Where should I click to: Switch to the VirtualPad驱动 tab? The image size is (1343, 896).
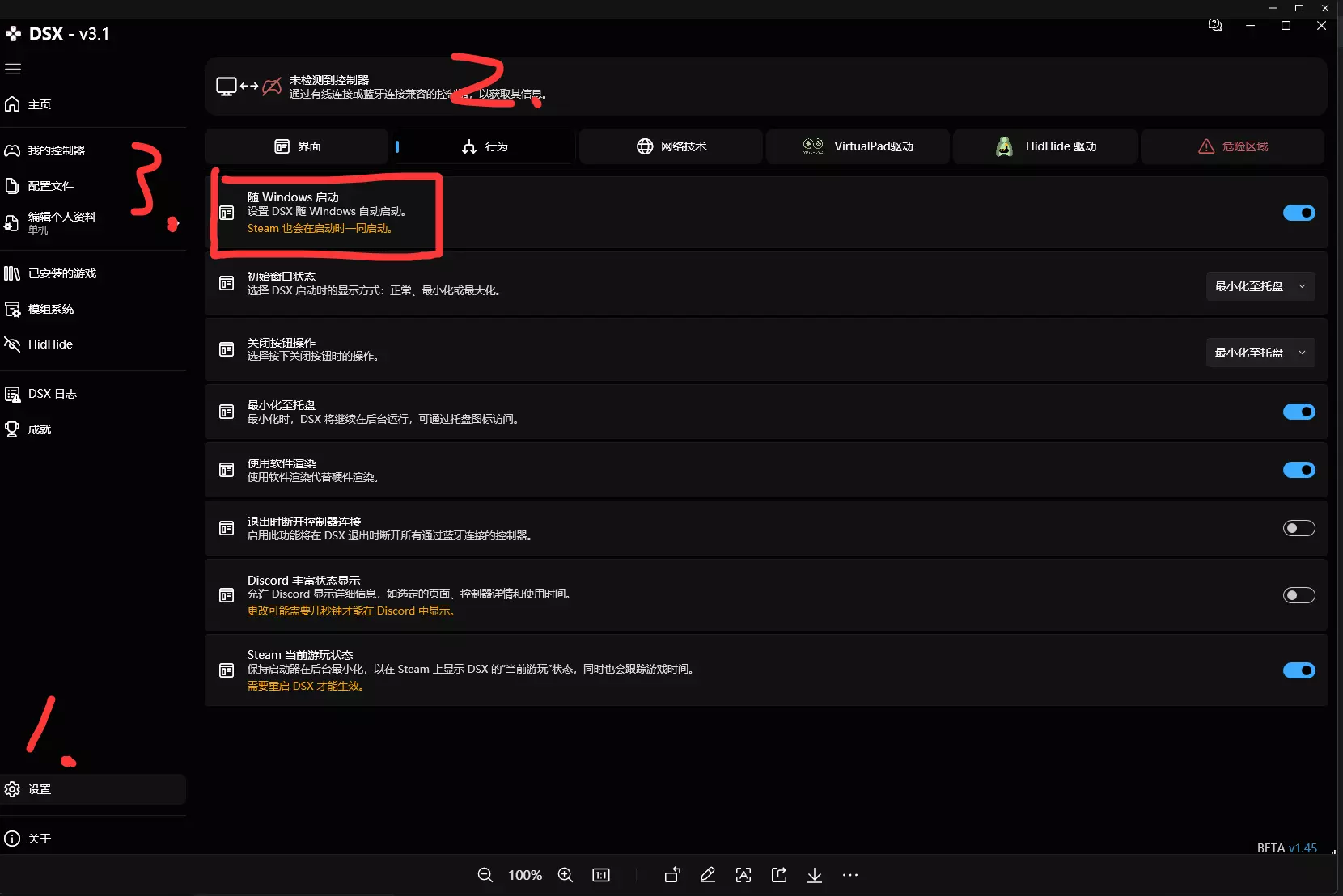click(x=858, y=146)
